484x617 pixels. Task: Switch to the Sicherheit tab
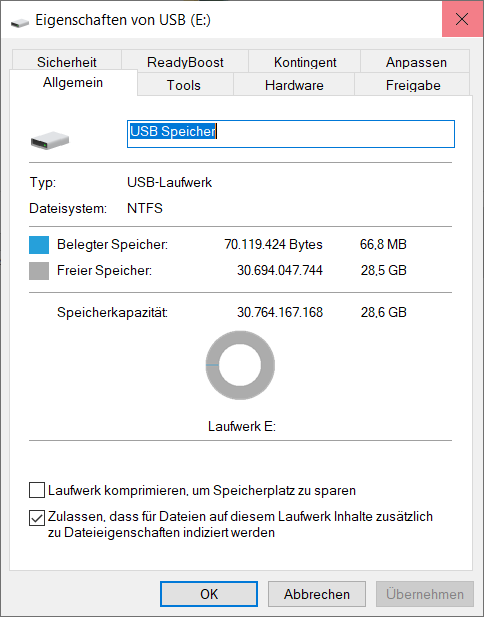[x=67, y=61]
